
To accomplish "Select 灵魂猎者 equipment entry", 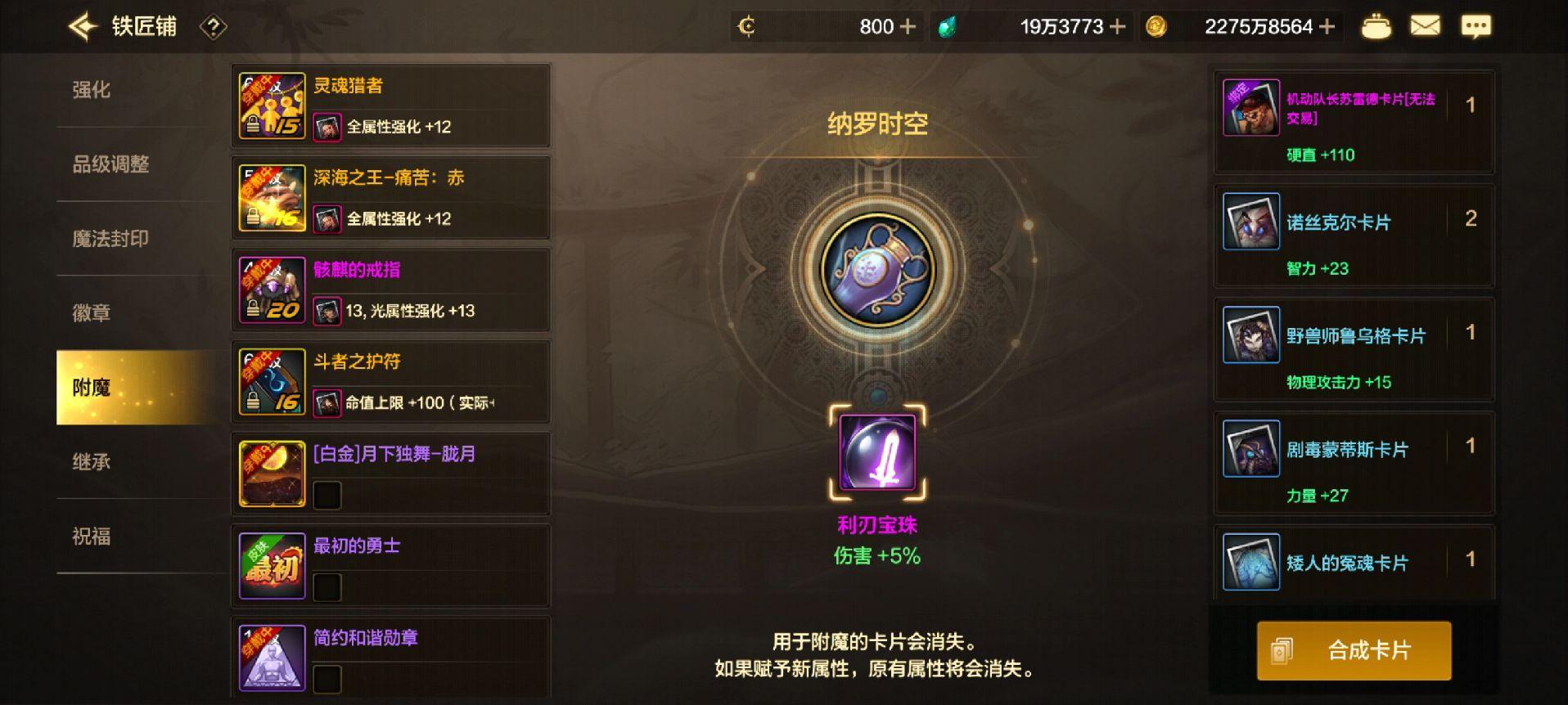I will [x=391, y=106].
